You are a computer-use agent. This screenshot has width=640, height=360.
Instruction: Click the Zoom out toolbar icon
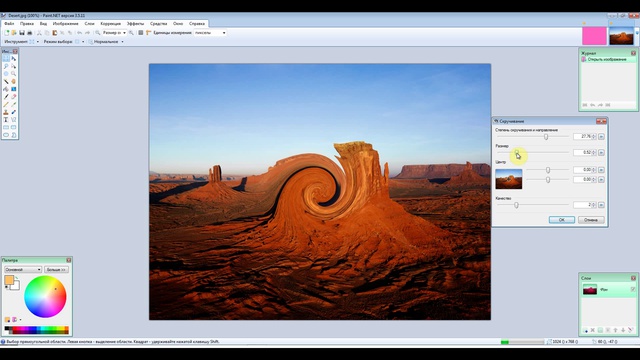[x=98, y=33]
